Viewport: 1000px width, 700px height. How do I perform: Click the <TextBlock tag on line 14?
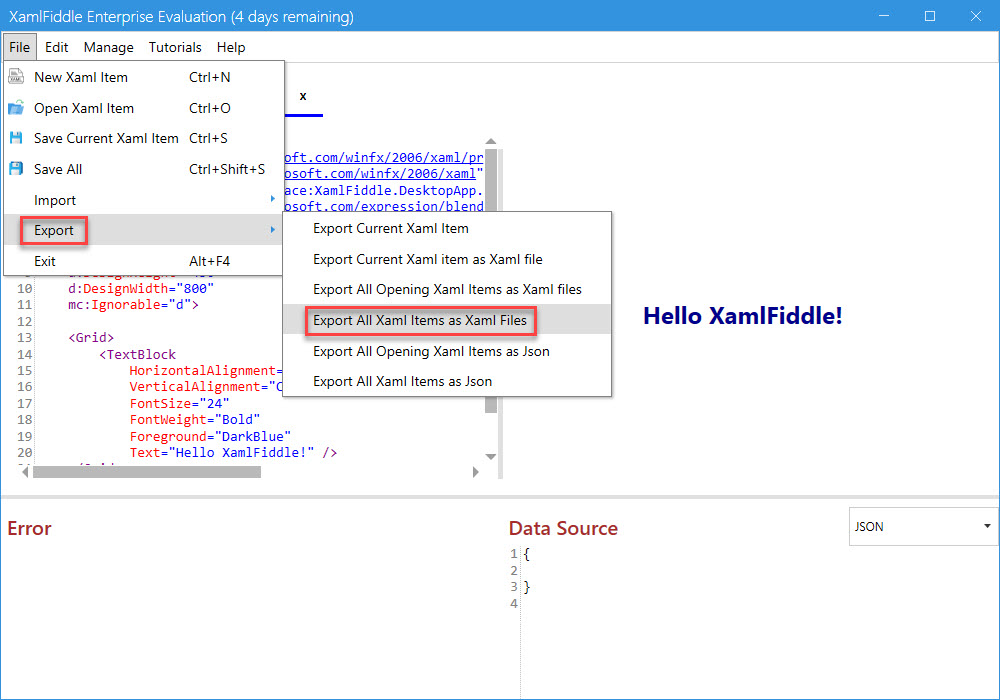pyautogui.click(x=137, y=354)
